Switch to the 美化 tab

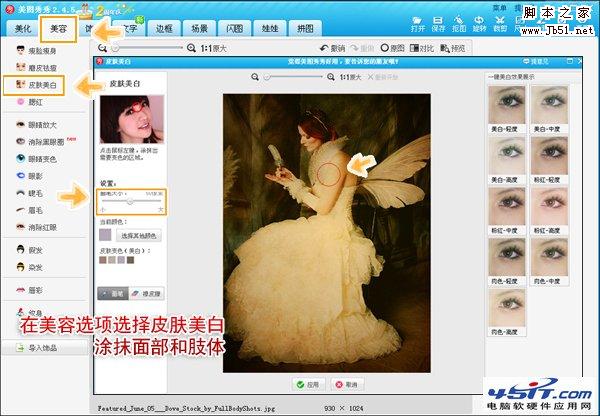(23, 29)
